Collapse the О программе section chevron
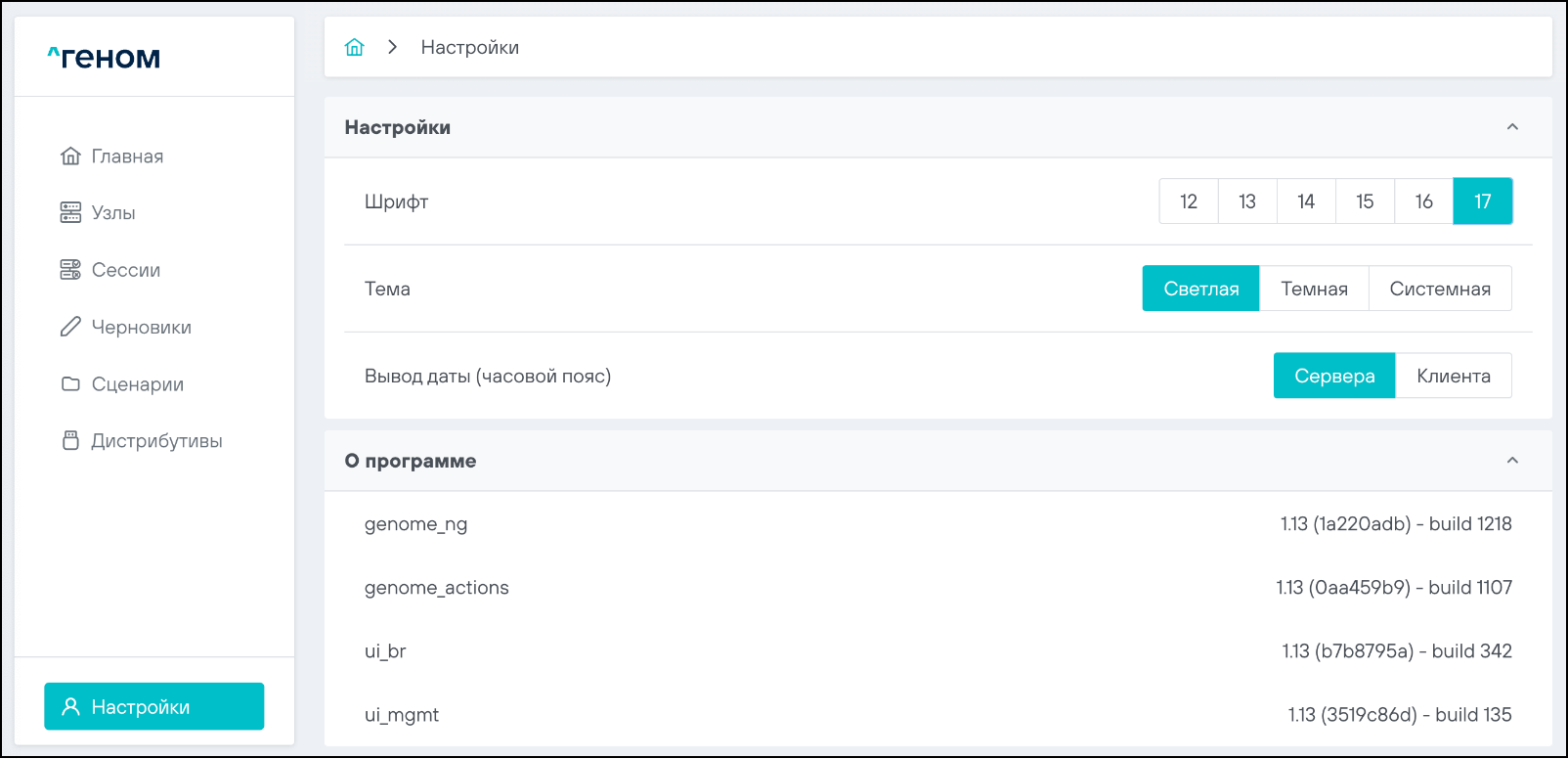Image resolution: width=1568 pixels, height=759 pixels. (x=1512, y=461)
